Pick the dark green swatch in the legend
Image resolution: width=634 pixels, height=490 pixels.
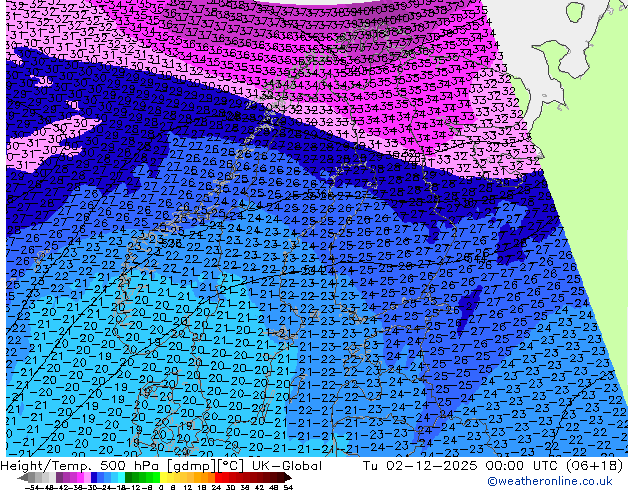(129, 478)
